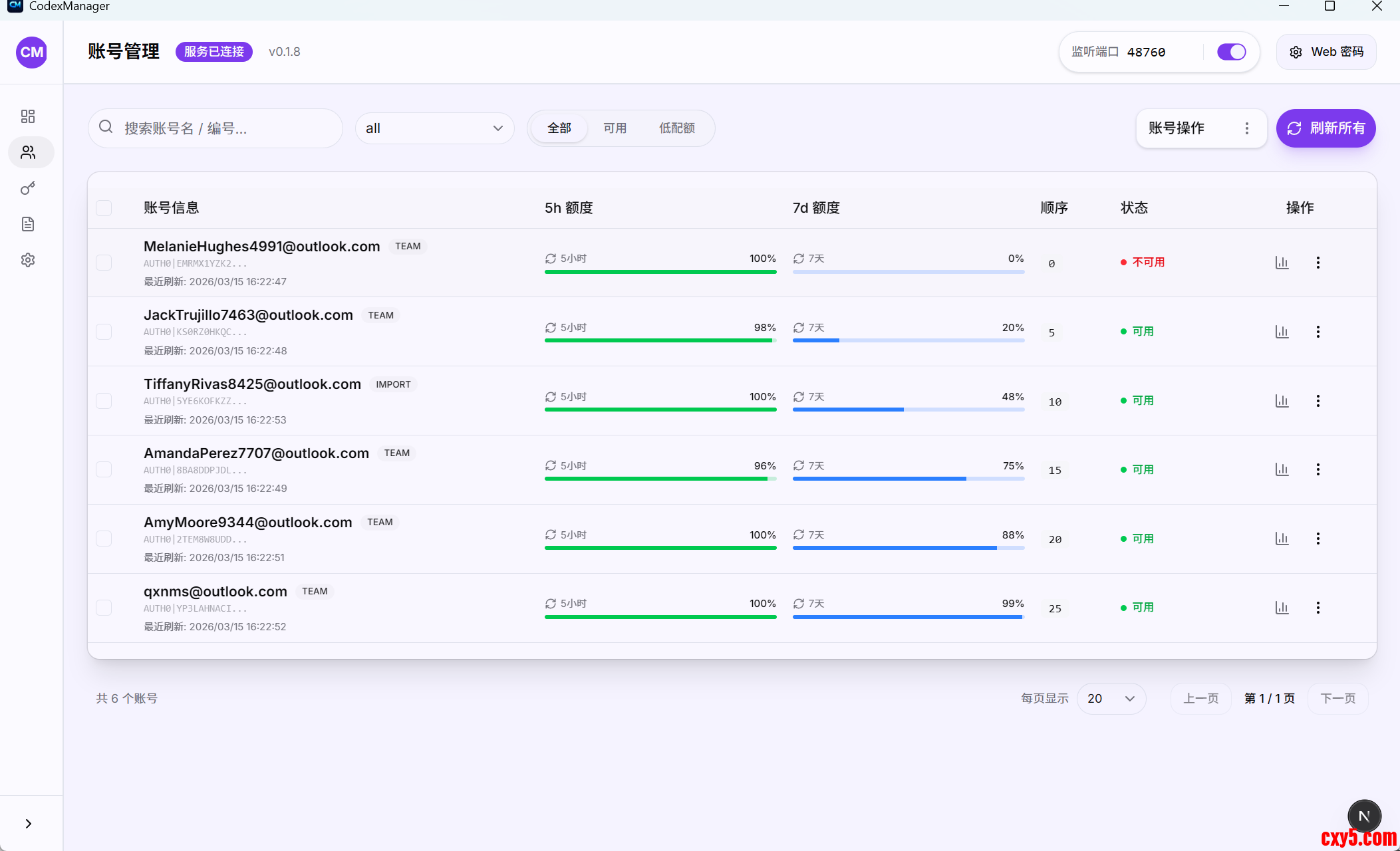
Task: View usage chart icon for qxnms@outlook.com
Action: (x=1282, y=608)
